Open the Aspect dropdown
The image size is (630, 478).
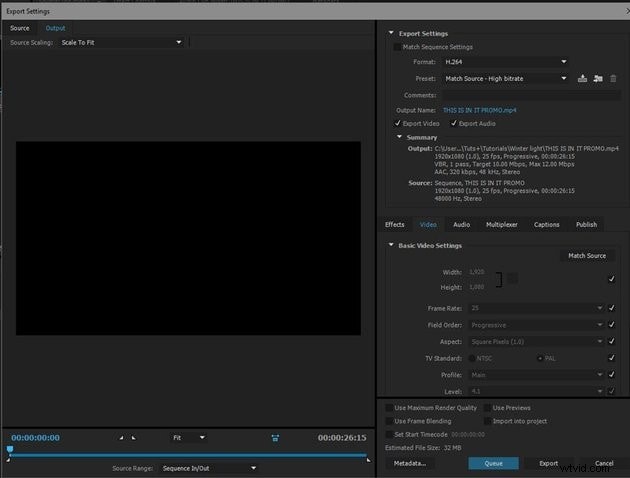tap(536, 341)
